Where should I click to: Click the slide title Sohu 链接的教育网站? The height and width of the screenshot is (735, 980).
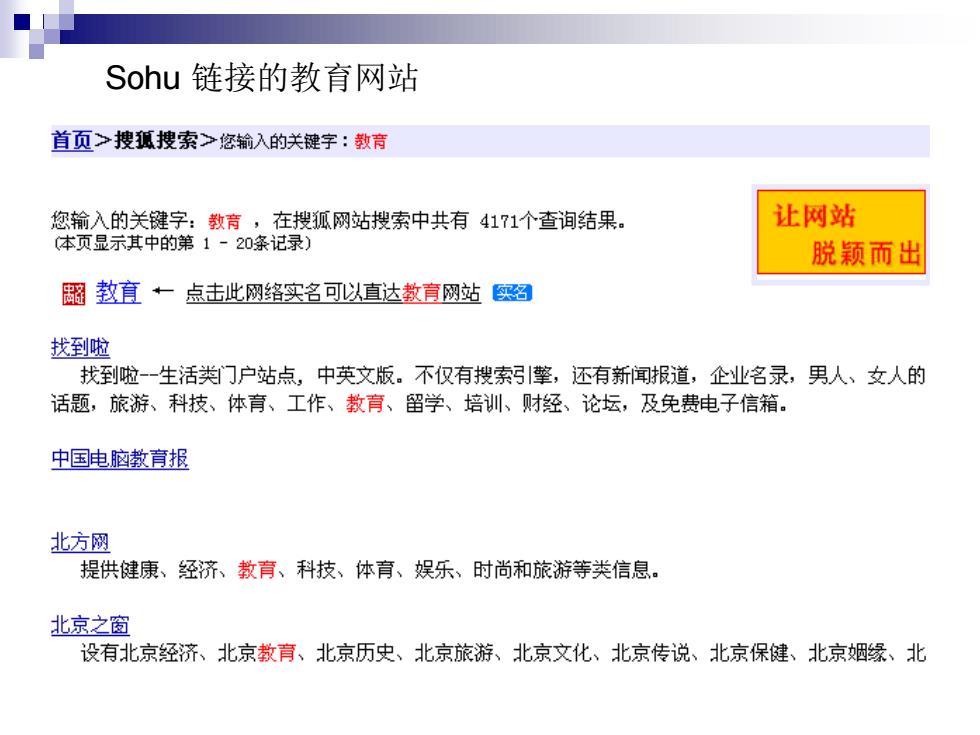[261, 78]
